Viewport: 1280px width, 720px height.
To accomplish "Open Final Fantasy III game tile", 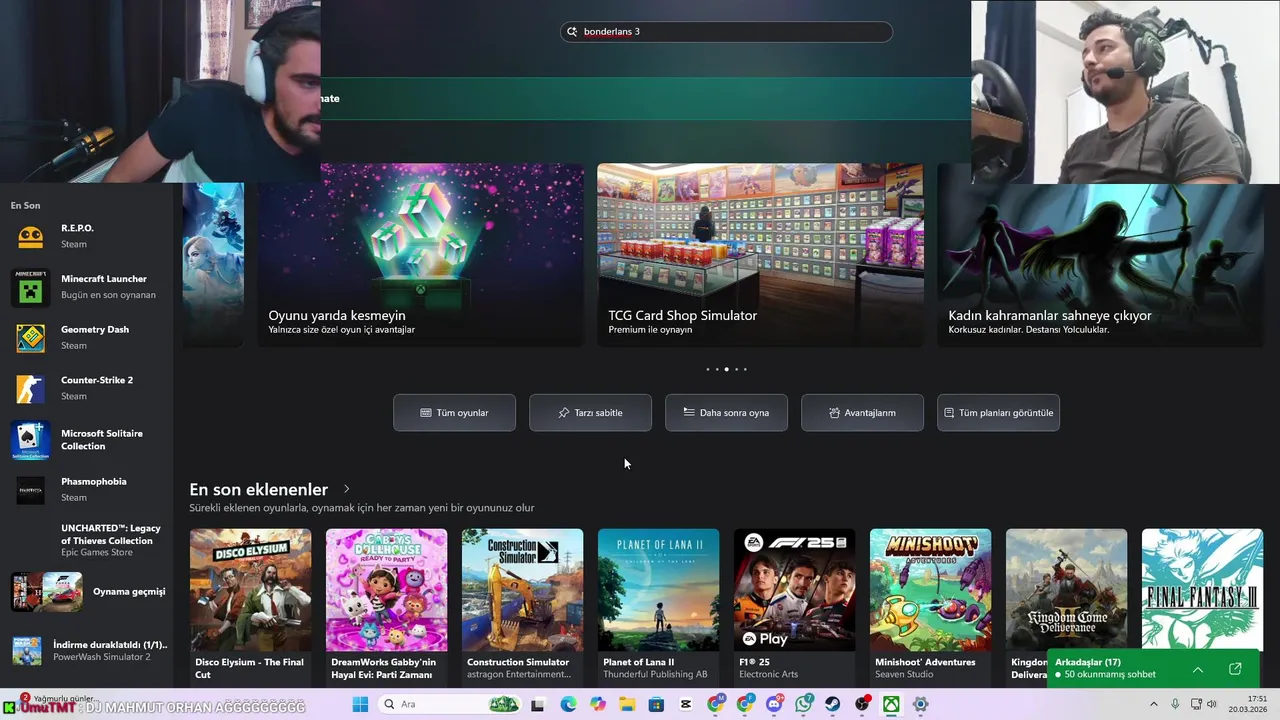I will point(1202,590).
